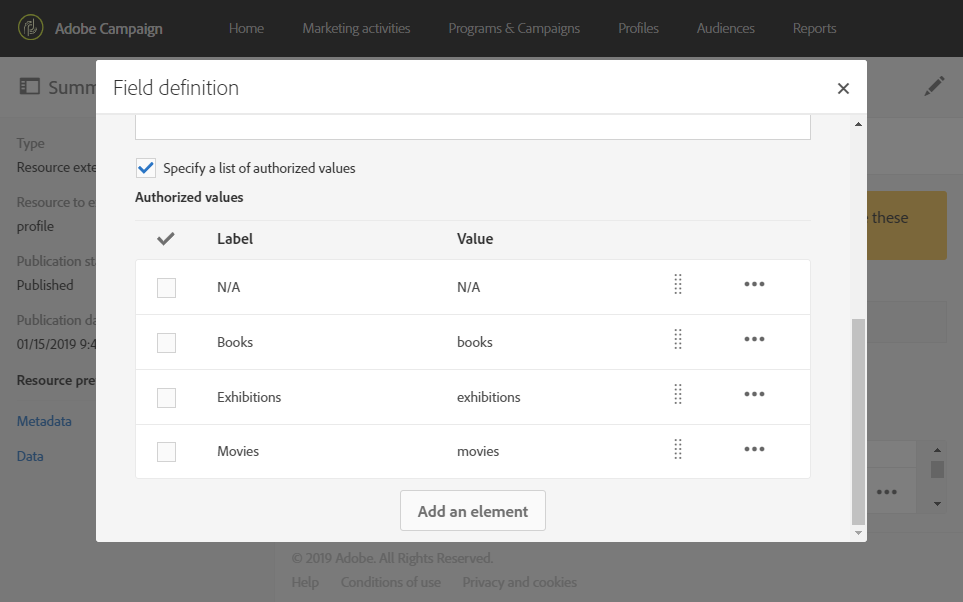963x602 pixels.
Task: Select the Books row checkbox
Action: coord(166,342)
